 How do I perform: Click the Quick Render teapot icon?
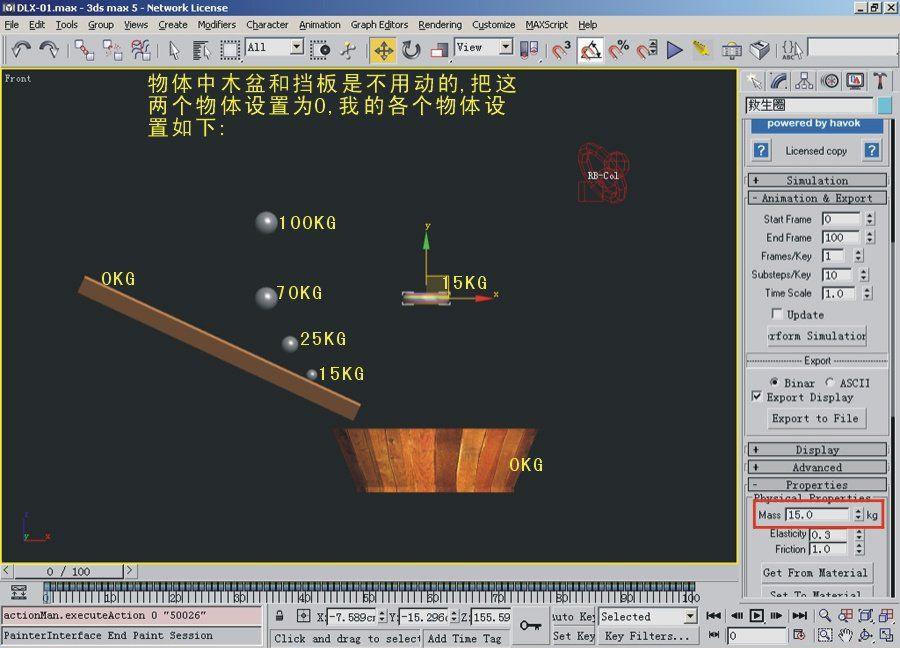[x=760, y=49]
